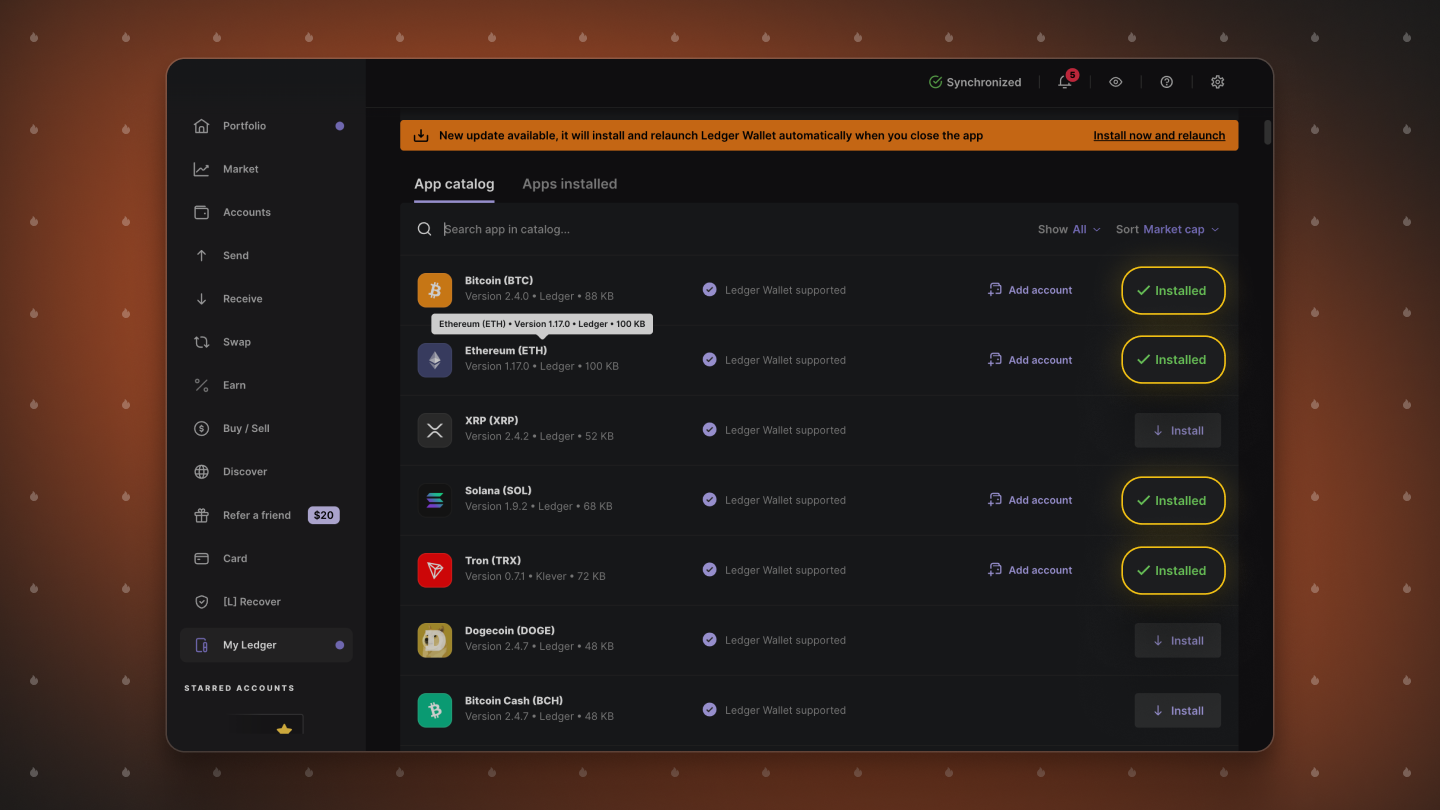Click Install now and relaunch link

tap(1159, 134)
